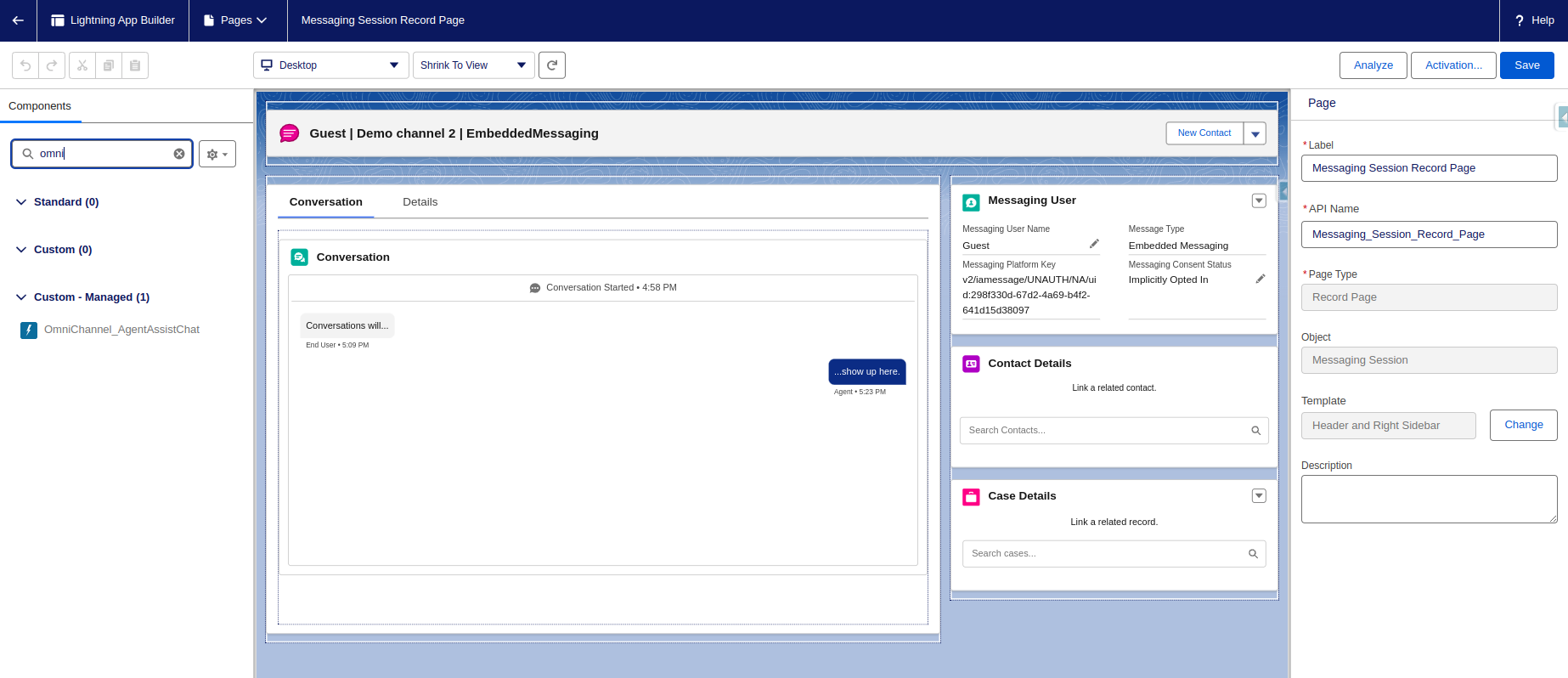Open the Pages menu
1568x678 pixels.
(235, 20)
